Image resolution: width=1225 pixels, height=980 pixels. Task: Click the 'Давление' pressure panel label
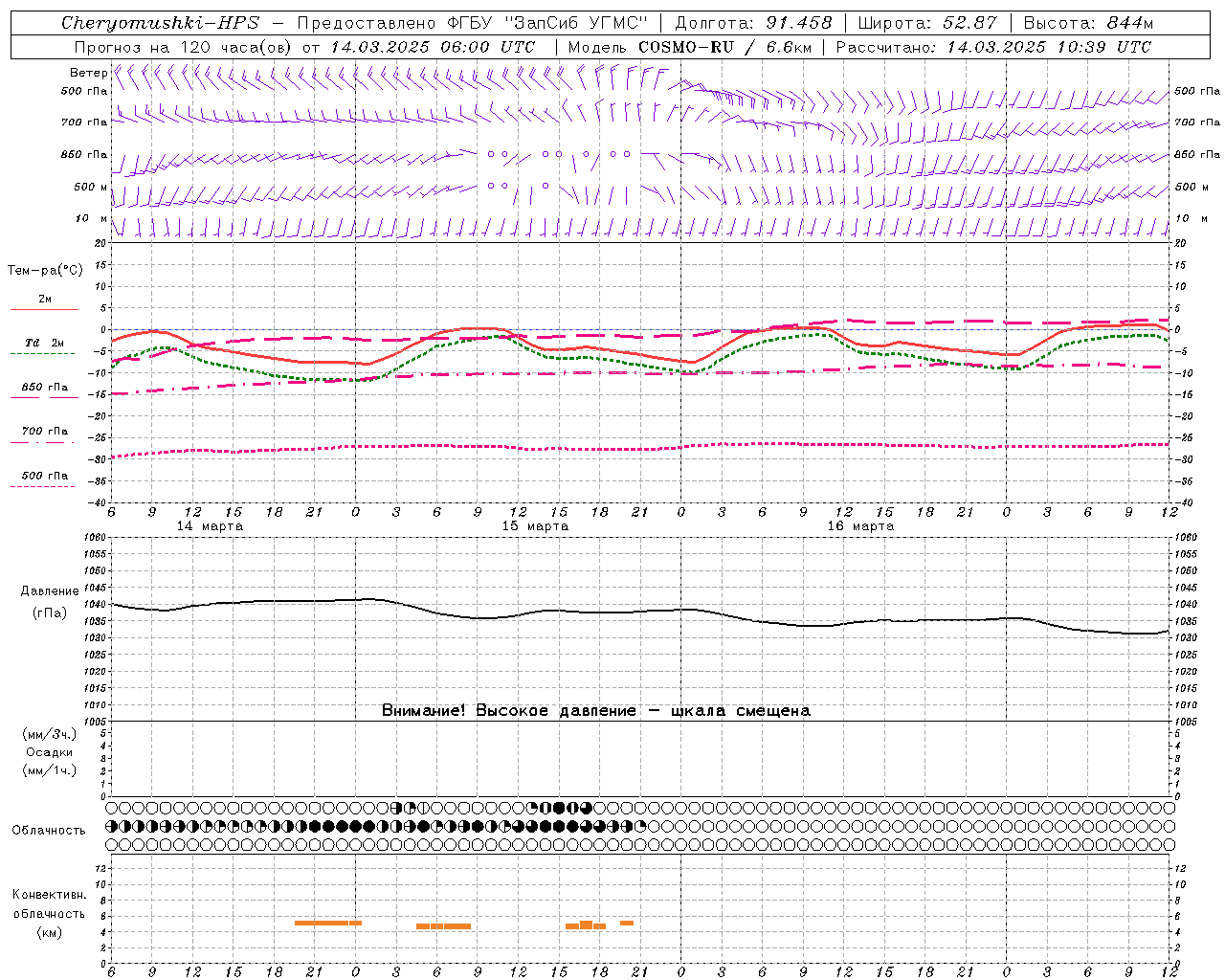coord(50,591)
